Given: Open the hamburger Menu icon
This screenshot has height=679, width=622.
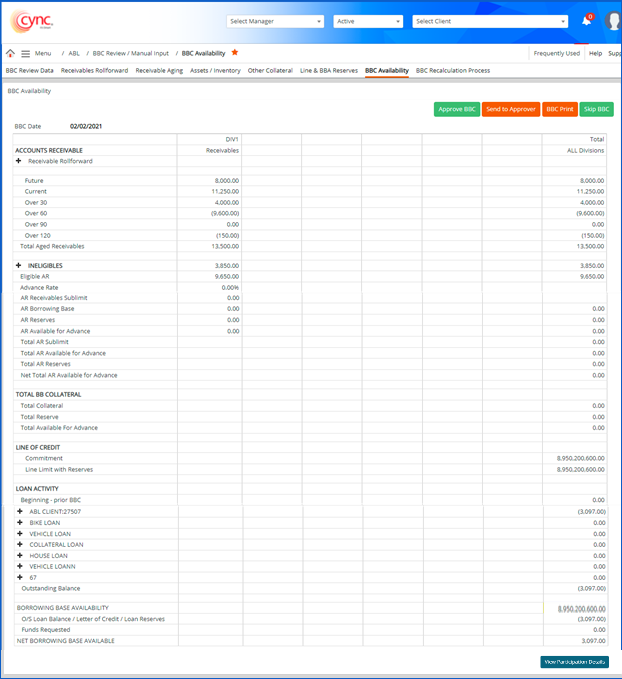Looking at the screenshot, I should pos(25,53).
